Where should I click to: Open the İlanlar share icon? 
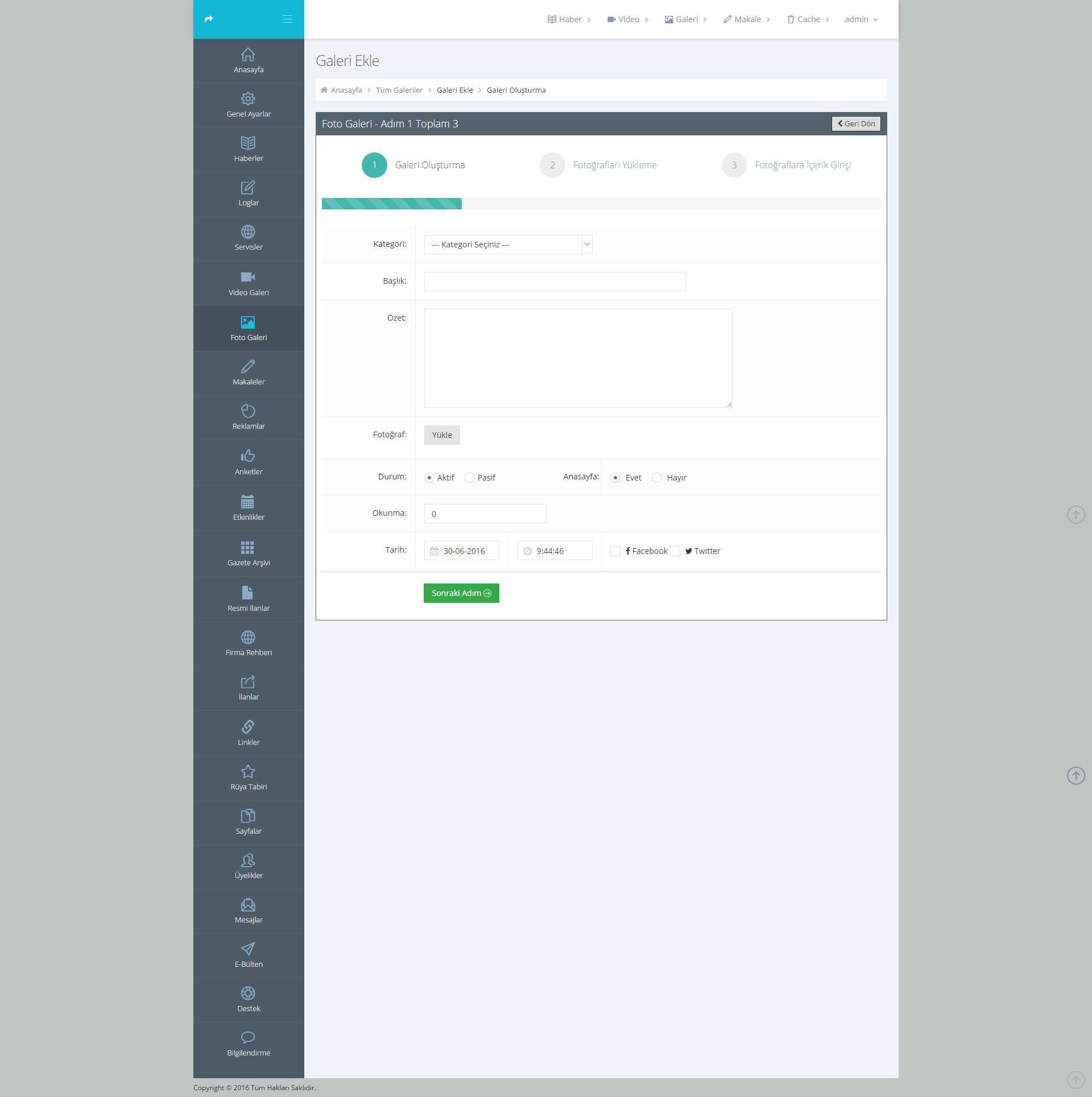click(x=248, y=682)
